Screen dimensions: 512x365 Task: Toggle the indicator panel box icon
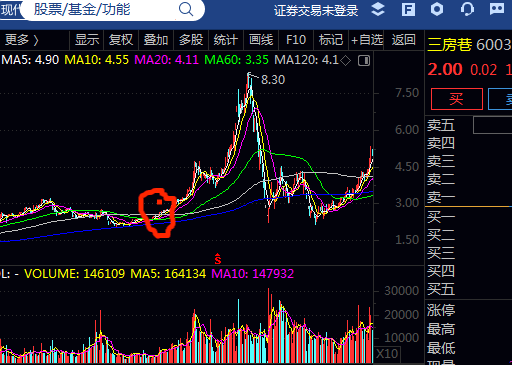point(364,61)
